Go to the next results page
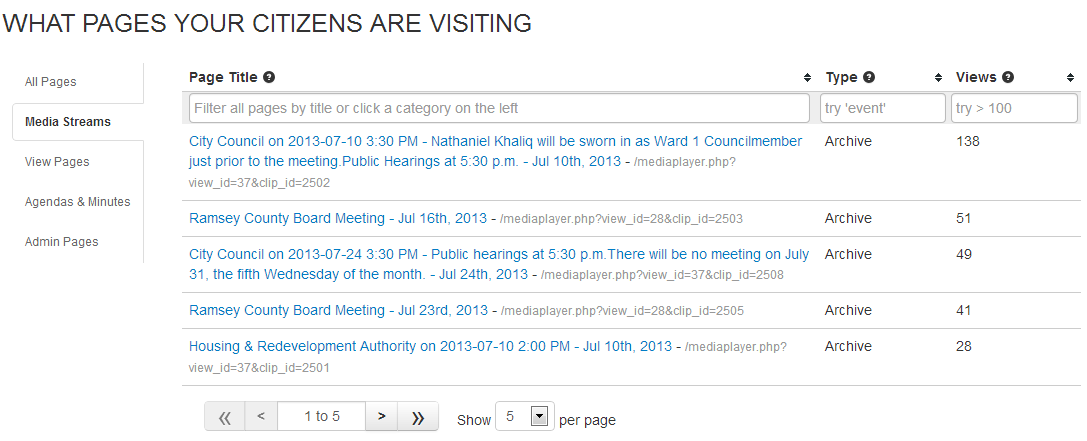Screen dimensions: 1087x441 point(381,417)
